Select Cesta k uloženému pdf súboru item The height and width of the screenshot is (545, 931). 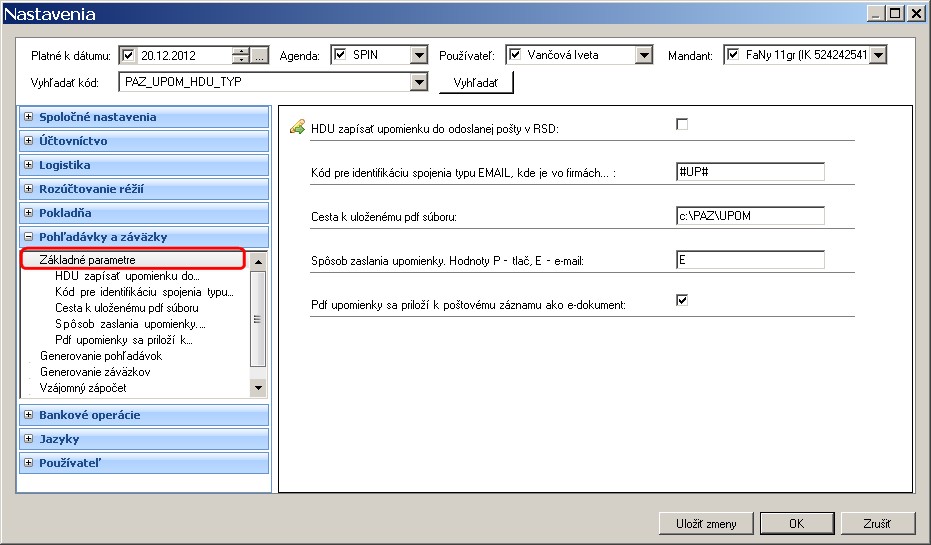click(126, 308)
